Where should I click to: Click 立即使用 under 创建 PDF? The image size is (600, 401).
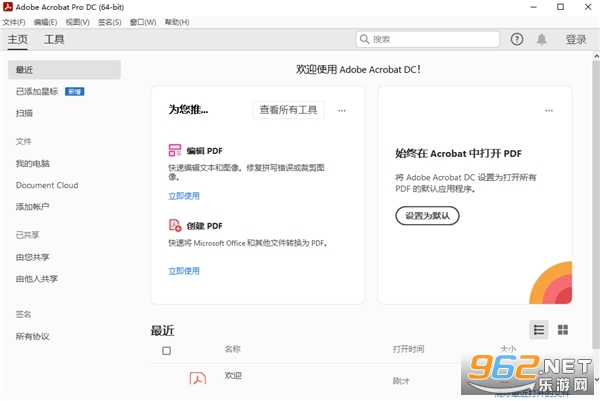click(x=184, y=271)
